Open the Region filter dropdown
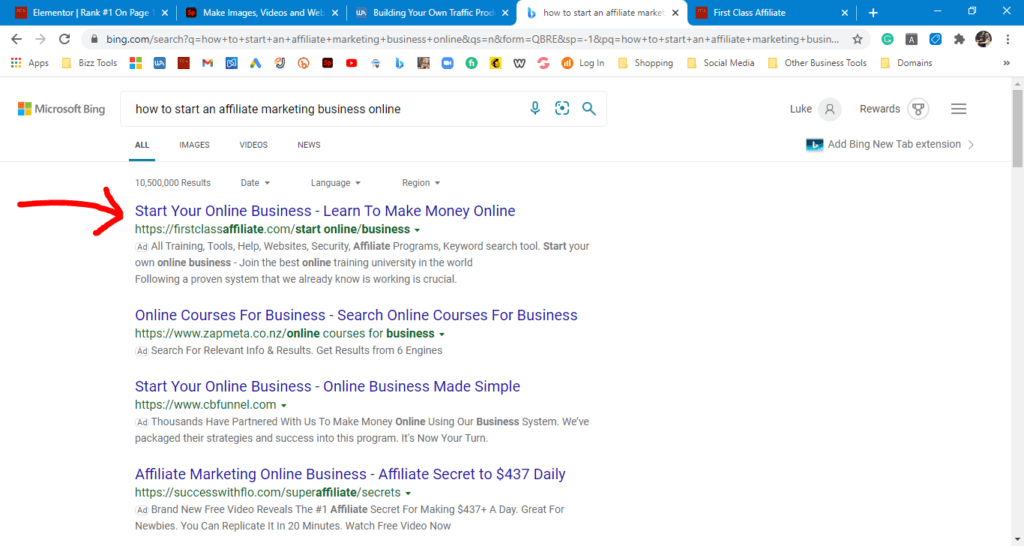The height and width of the screenshot is (546, 1024). (x=421, y=183)
